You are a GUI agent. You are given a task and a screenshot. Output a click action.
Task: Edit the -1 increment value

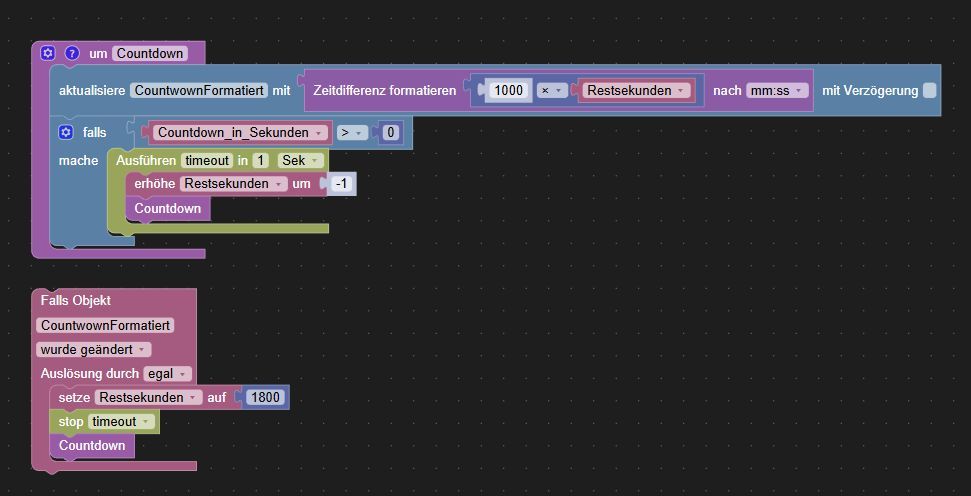coord(341,184)
